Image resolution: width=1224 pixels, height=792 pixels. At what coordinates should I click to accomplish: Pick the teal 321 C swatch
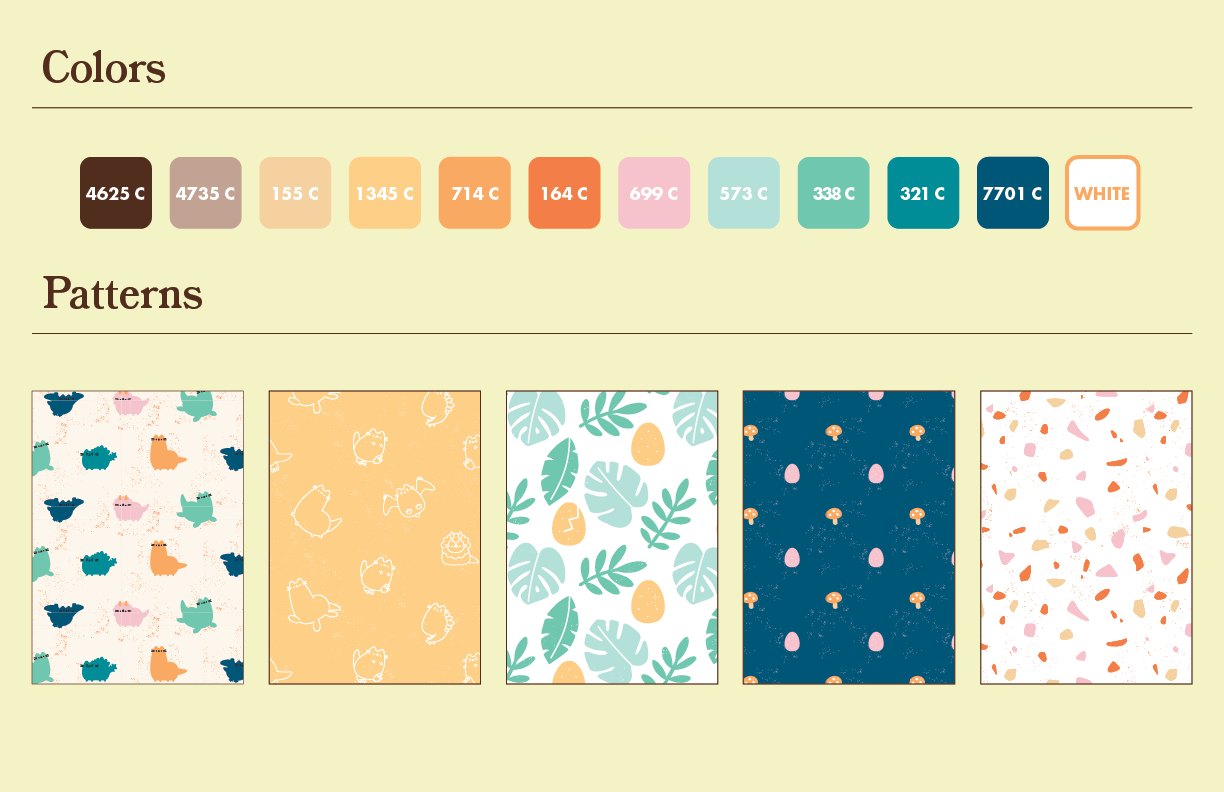tap(923, 193)
